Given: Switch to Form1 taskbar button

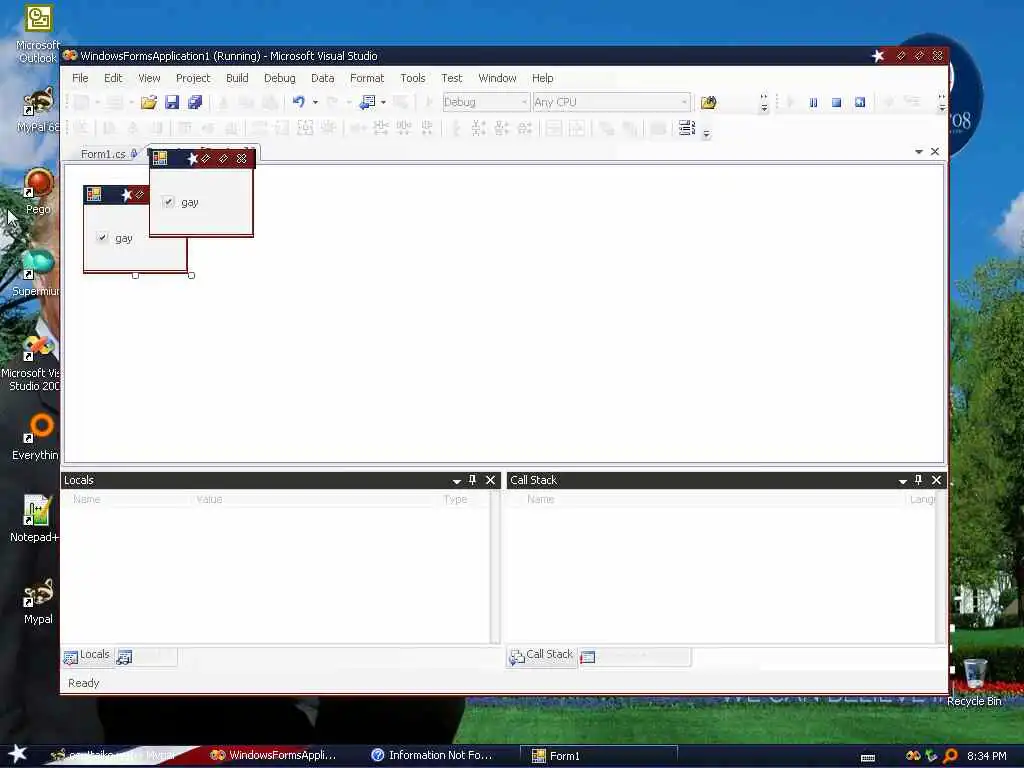Looking at the screenshot, I should tap(598, 756).
